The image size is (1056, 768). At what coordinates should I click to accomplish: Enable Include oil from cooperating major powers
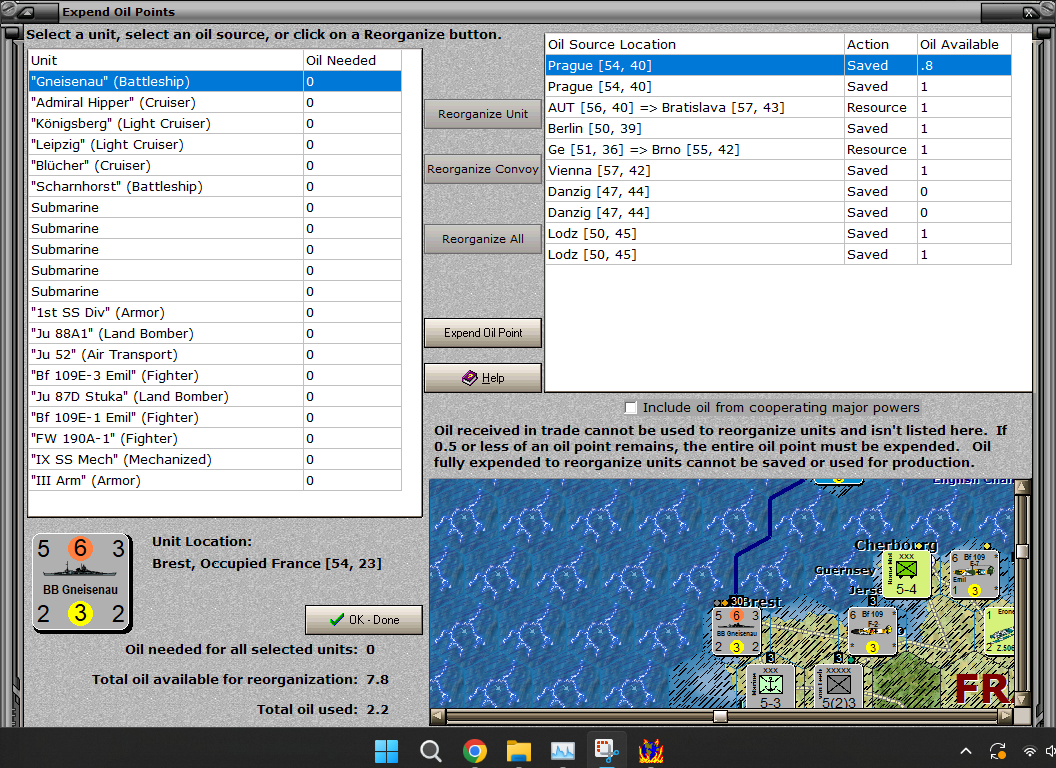pos(631,408)
